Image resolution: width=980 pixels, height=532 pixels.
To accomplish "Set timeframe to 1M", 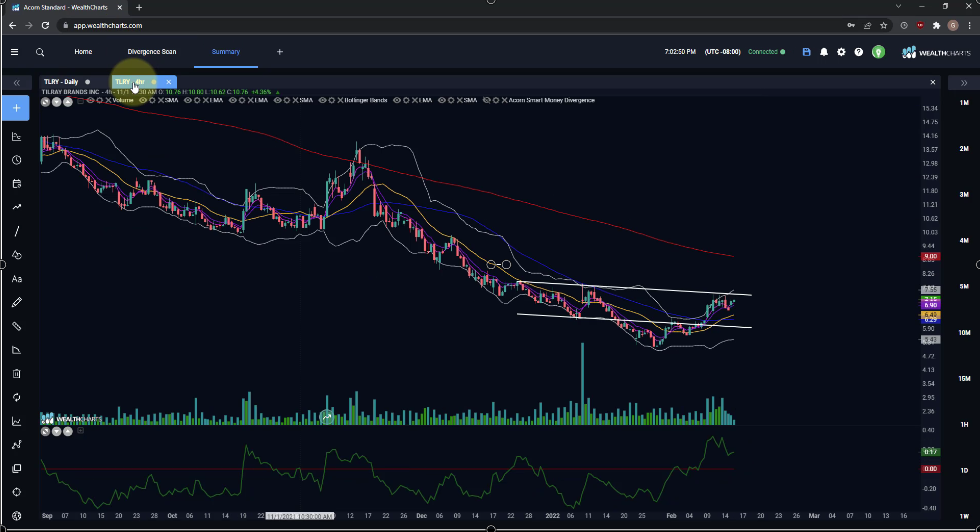I will [x=964, y=103].
